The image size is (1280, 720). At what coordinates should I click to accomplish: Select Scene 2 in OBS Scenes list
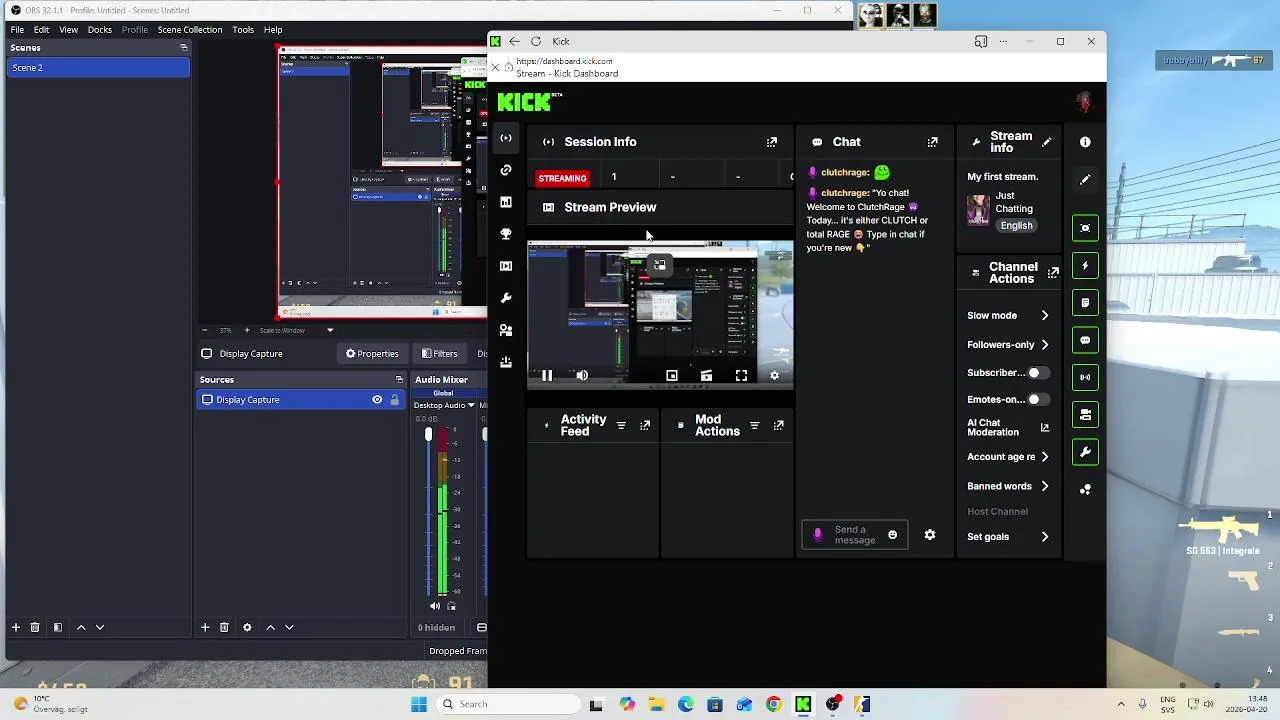click(x=98, y=68)
